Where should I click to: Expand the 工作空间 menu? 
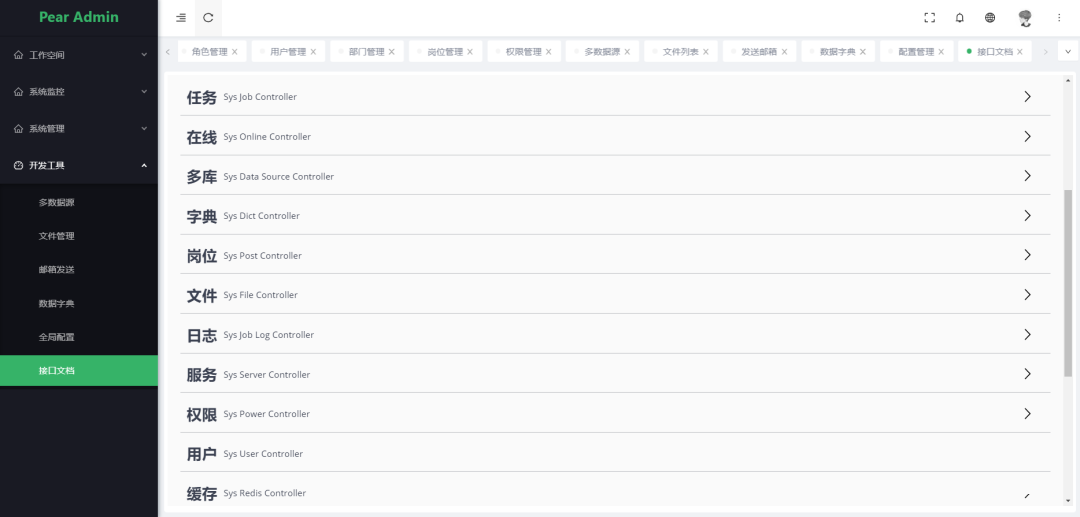[144, 55]
